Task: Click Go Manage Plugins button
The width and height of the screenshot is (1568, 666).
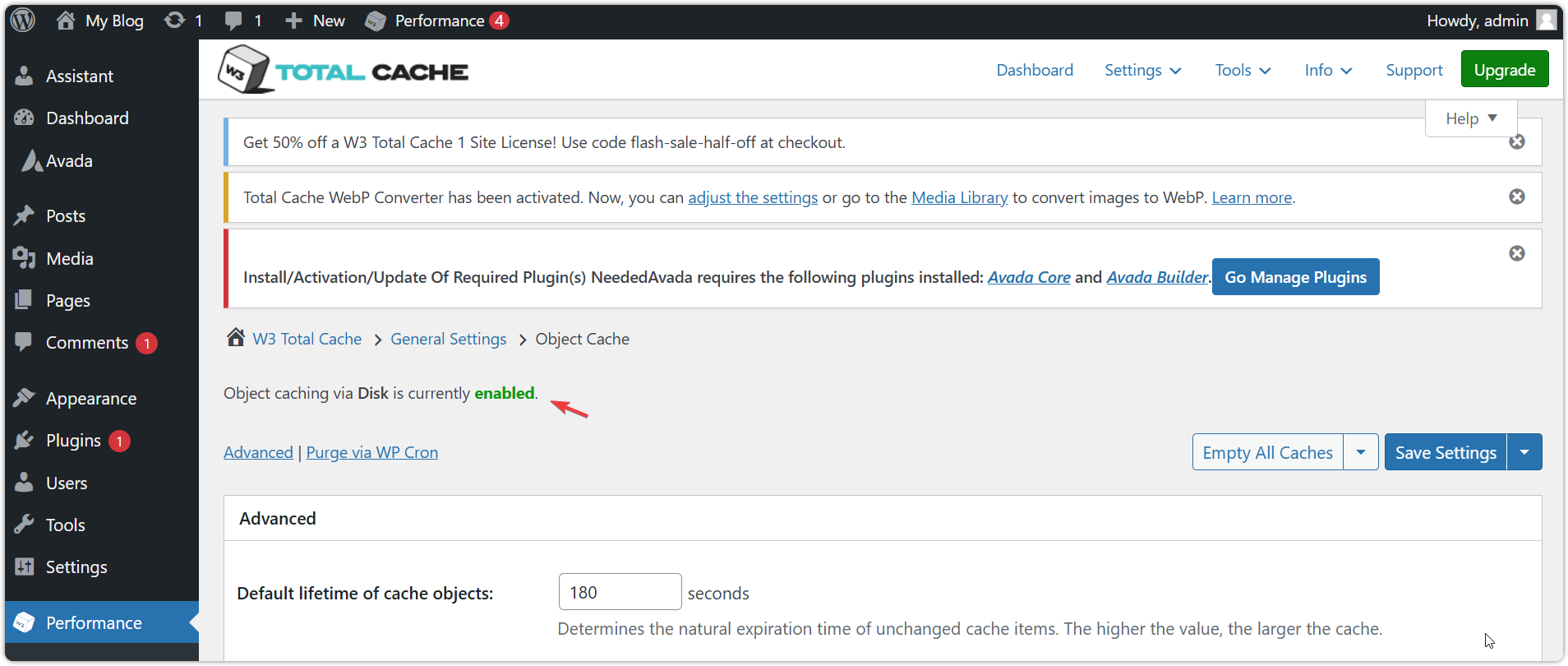Action: [1295, 277]
